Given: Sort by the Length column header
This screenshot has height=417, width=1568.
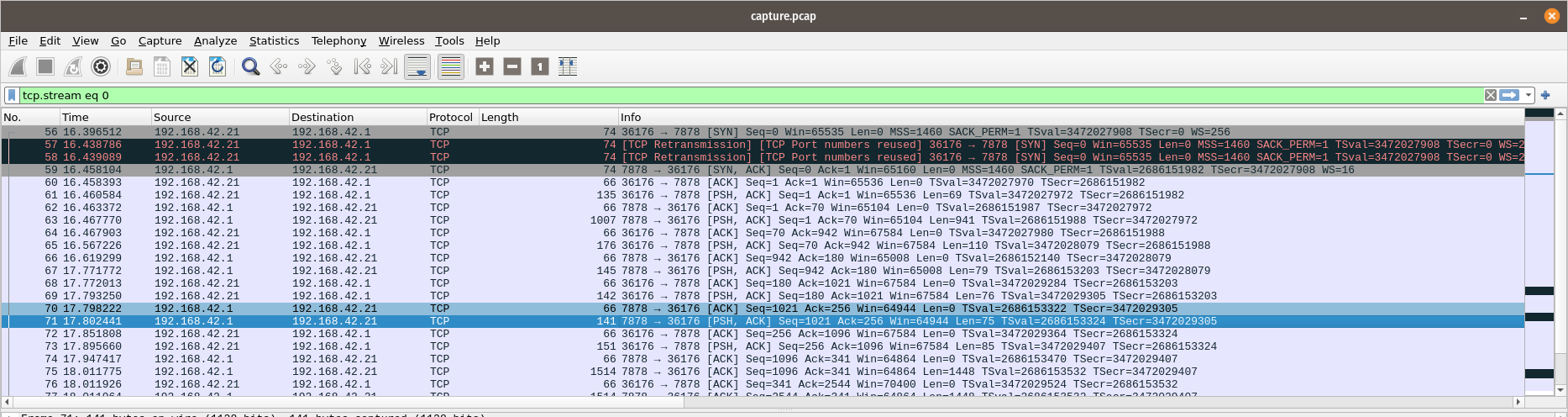Looking at the screenshot, I should tap(548, 117).
